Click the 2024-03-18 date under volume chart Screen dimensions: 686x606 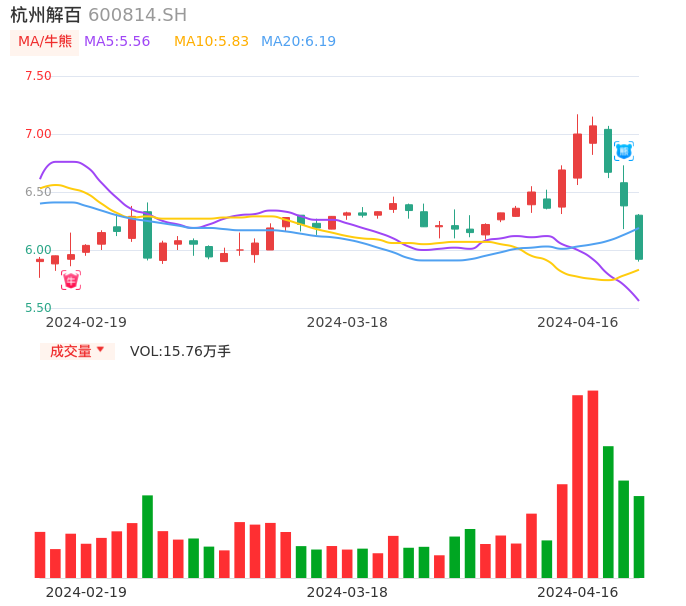point(347,592)
